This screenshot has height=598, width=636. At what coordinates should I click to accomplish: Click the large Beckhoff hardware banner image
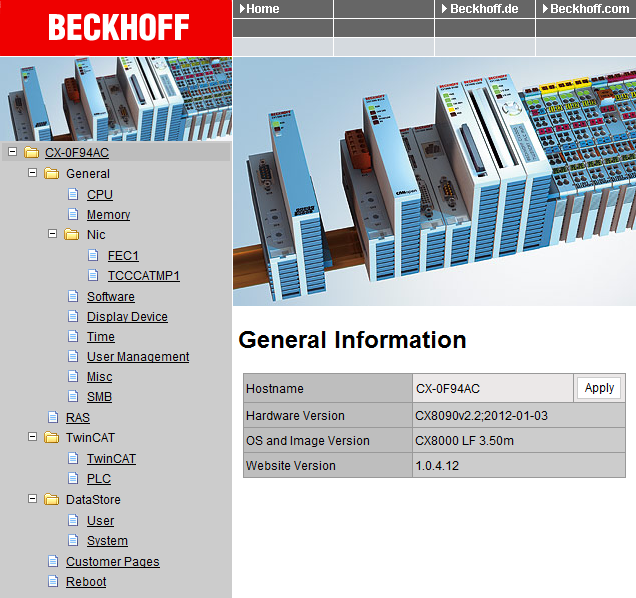434,181
